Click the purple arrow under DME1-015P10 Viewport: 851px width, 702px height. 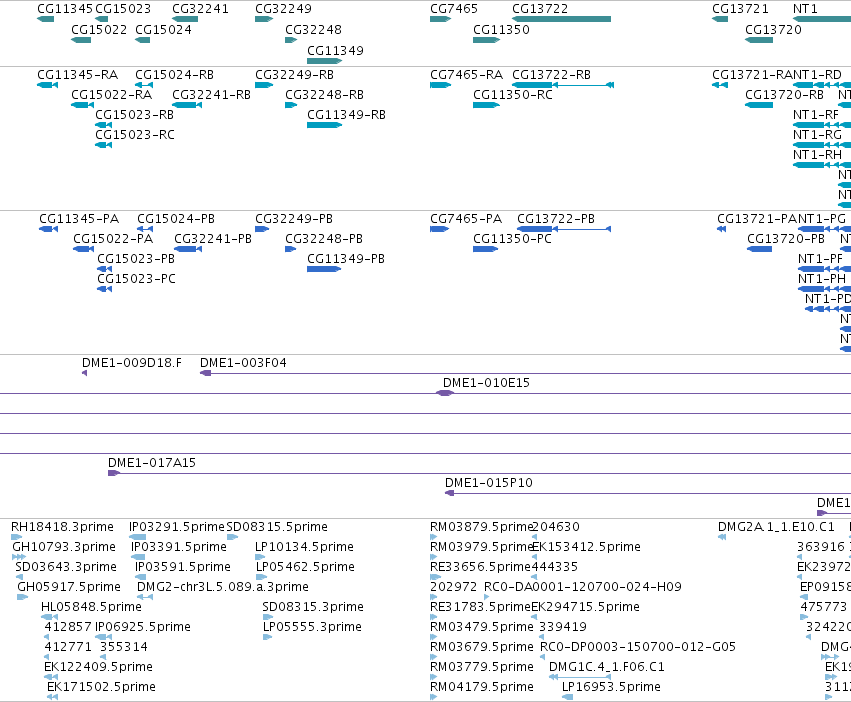[449, 493]
